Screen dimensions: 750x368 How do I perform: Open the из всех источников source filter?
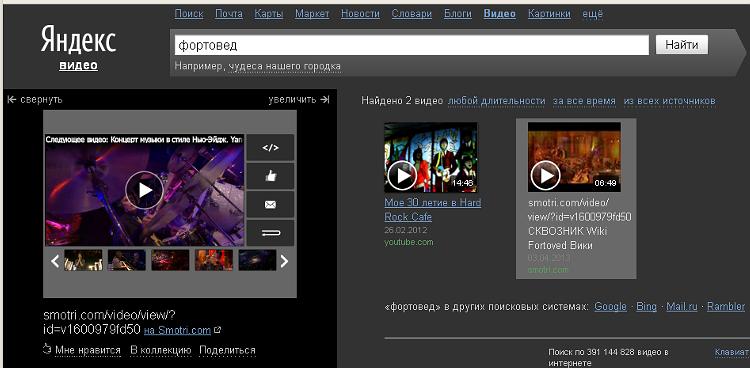click(x=670, y=101)
